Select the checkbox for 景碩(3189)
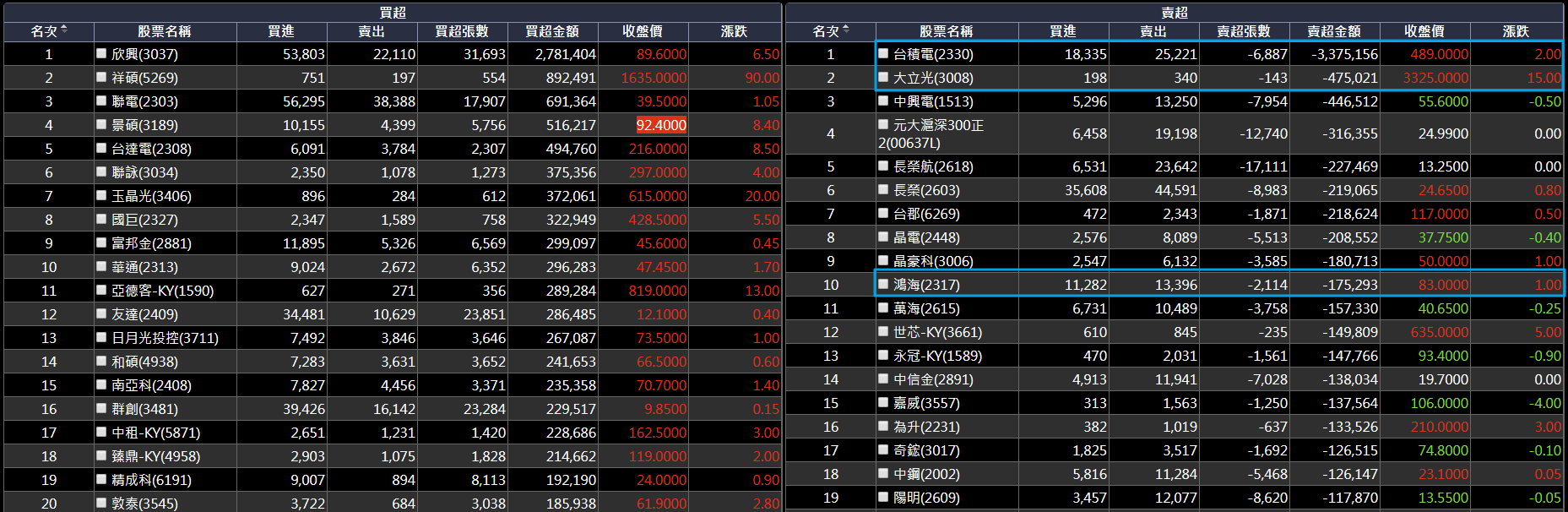The image size is (1568, 512). point(101,124)
